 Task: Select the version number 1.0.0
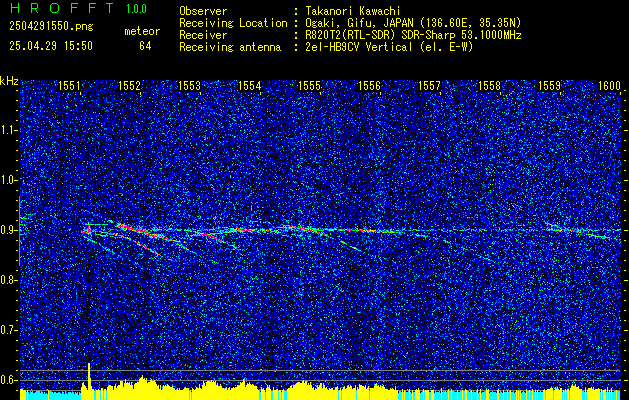coord(136,9)
